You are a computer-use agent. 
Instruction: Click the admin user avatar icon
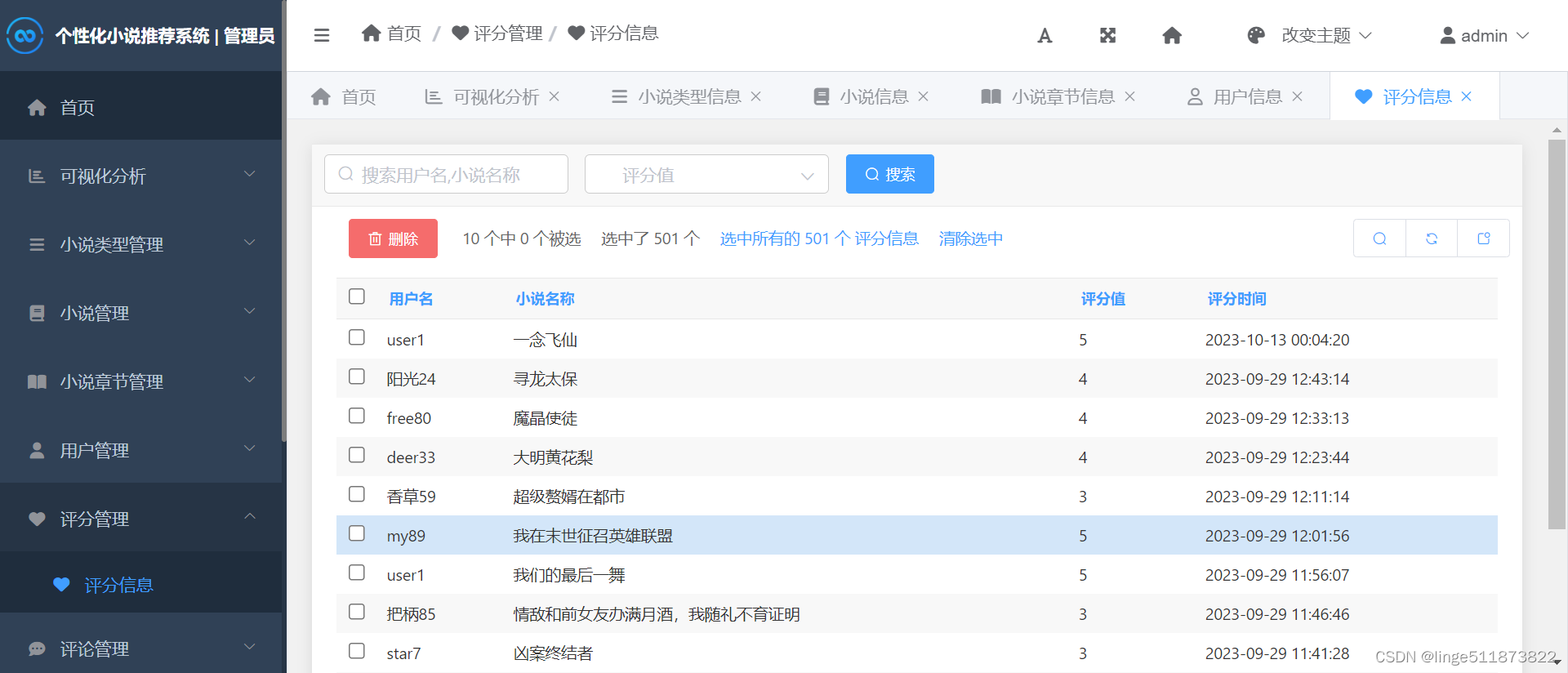[x=1448, y=35]
